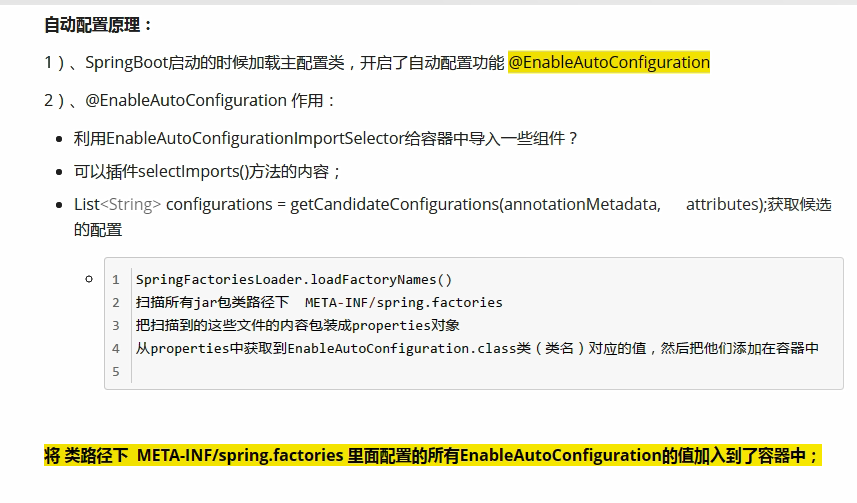Click the EnableAutoConfigurationImportSelector bullet text
This screenshot has width=857, height=503.
pos(325,138)
